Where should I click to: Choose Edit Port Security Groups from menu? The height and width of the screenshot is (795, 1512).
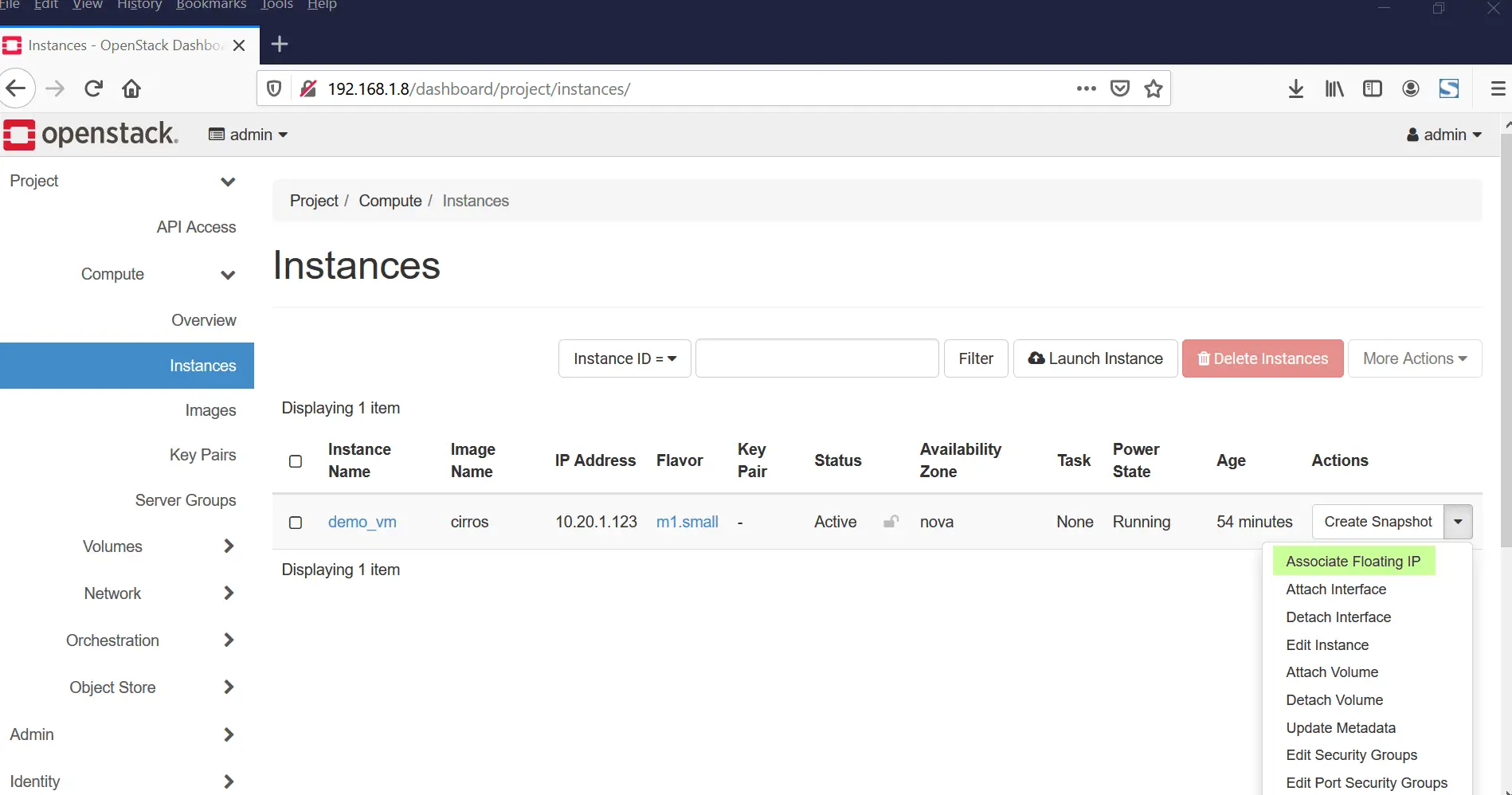click(1367, 783)
